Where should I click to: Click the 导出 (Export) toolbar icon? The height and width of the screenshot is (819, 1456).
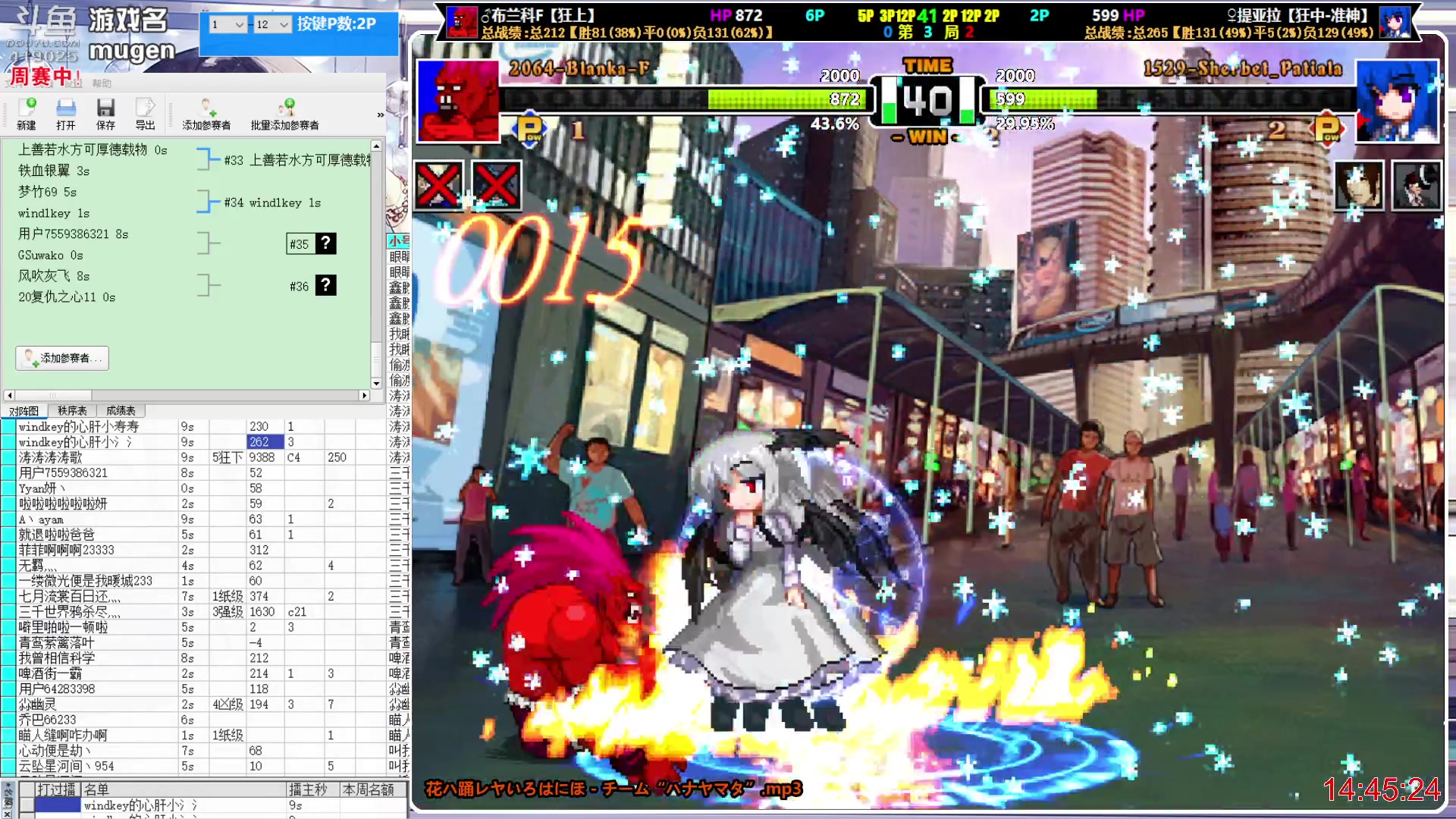[x=145, y=114]
